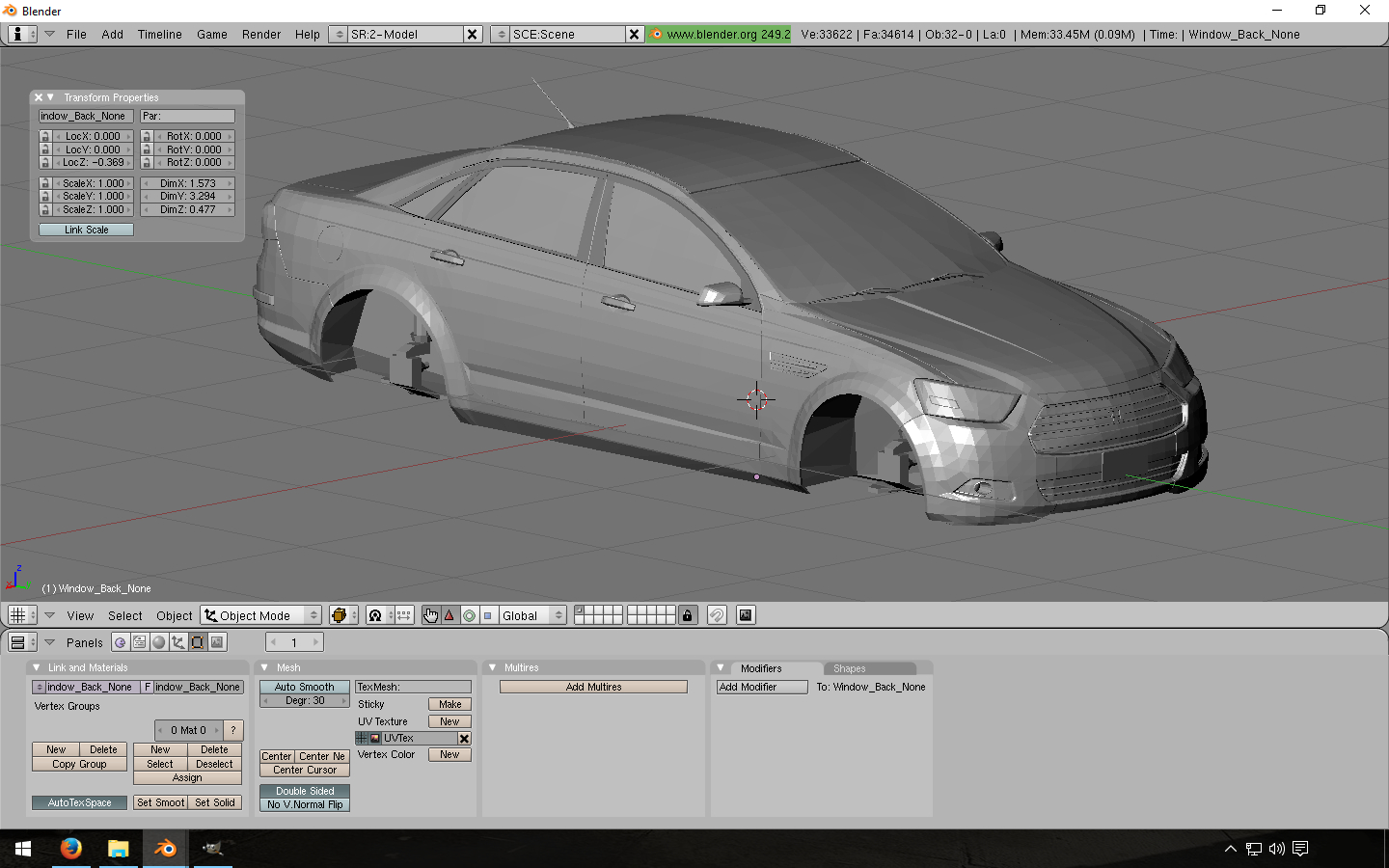1389x868 pixels.
Task: Collapse the Mesh panel triangle
Action: pos(264,667)
